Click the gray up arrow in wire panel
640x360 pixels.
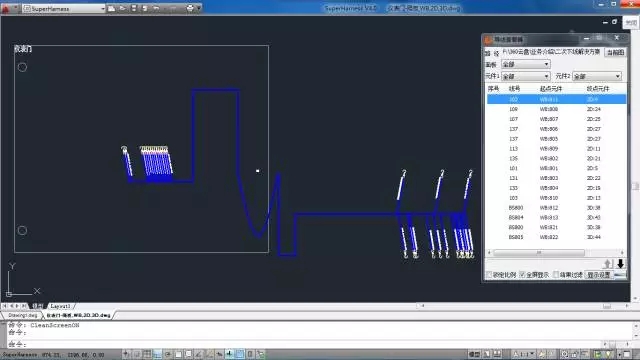click(608, 264)
